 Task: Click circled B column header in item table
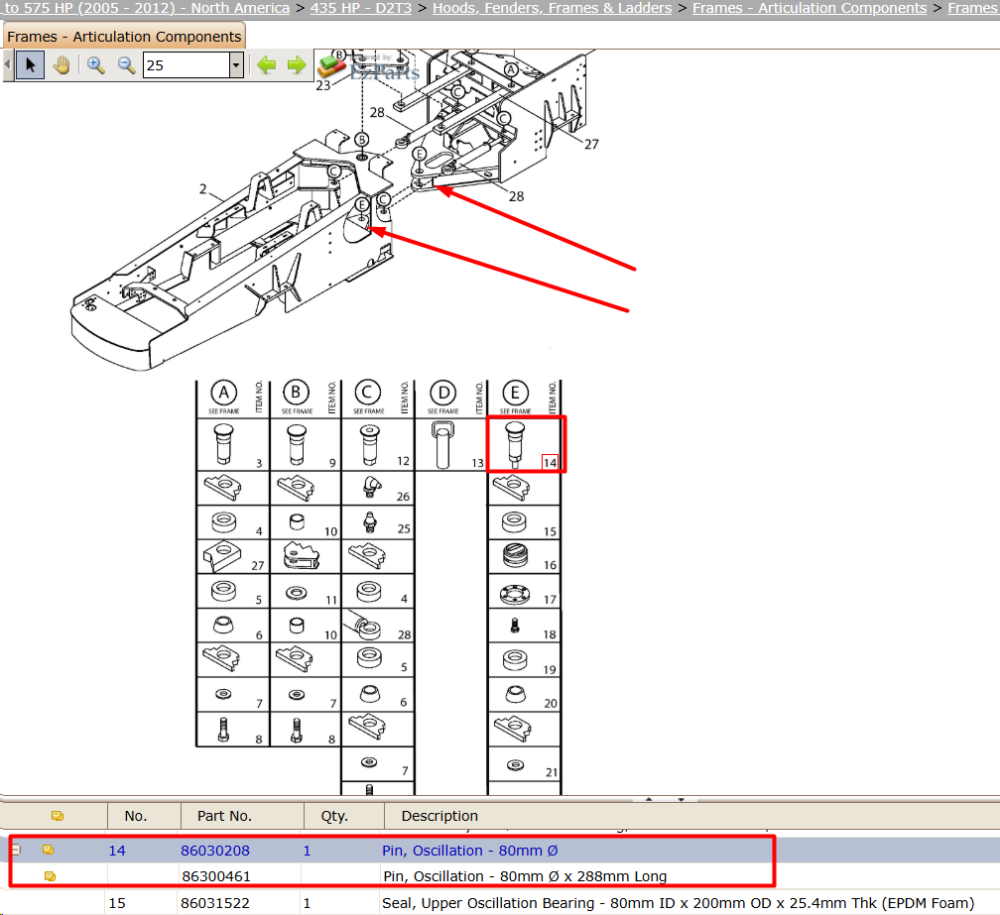point(296,393)
